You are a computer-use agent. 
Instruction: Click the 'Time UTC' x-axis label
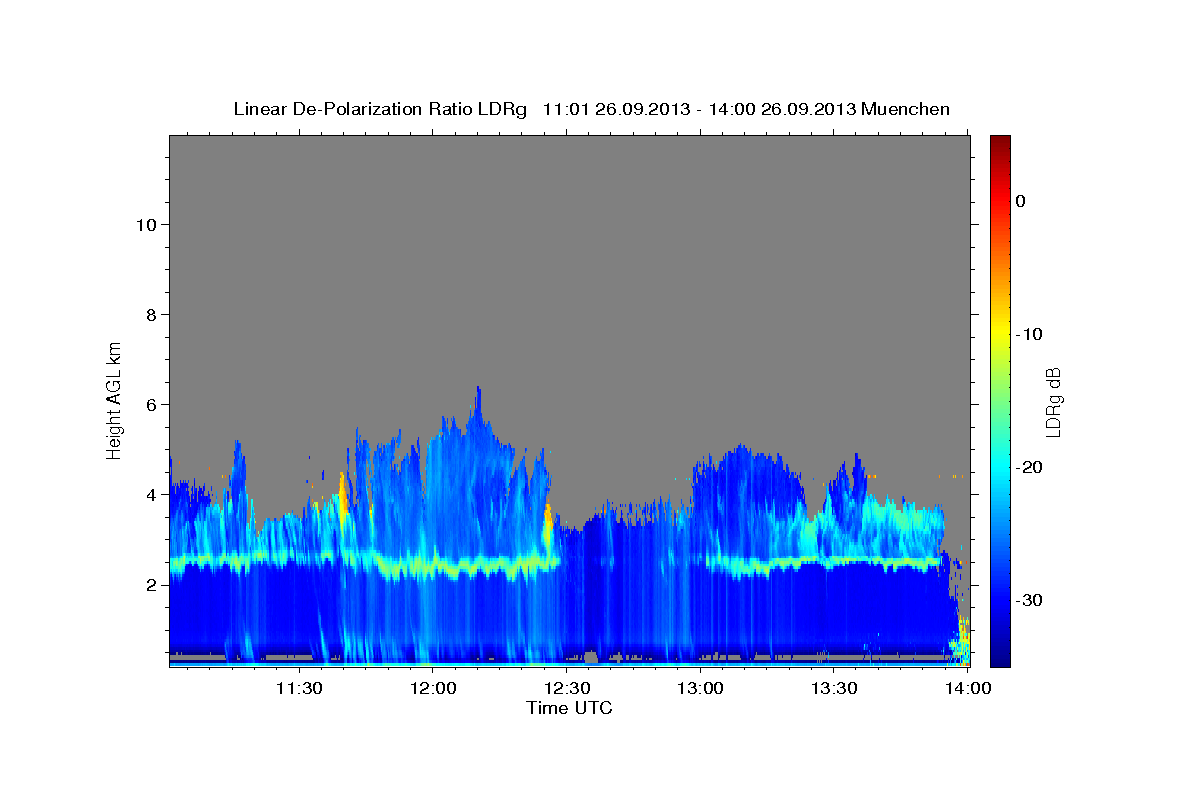[x=569, y=708]
